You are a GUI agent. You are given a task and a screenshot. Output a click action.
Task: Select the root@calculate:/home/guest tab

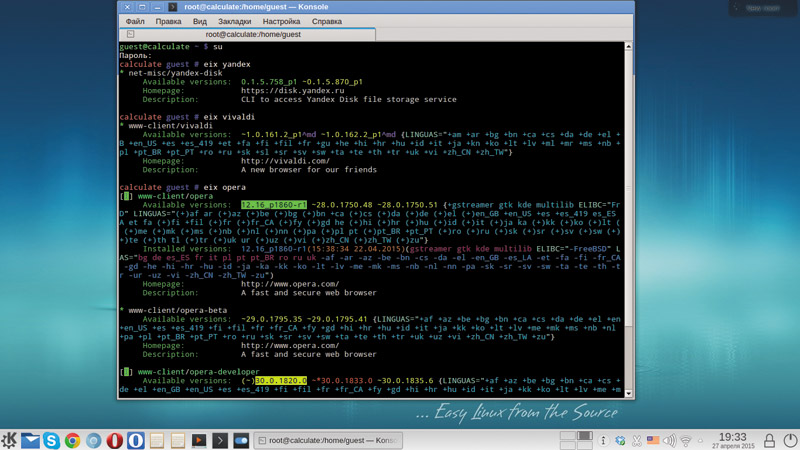(x=247, y=34)
